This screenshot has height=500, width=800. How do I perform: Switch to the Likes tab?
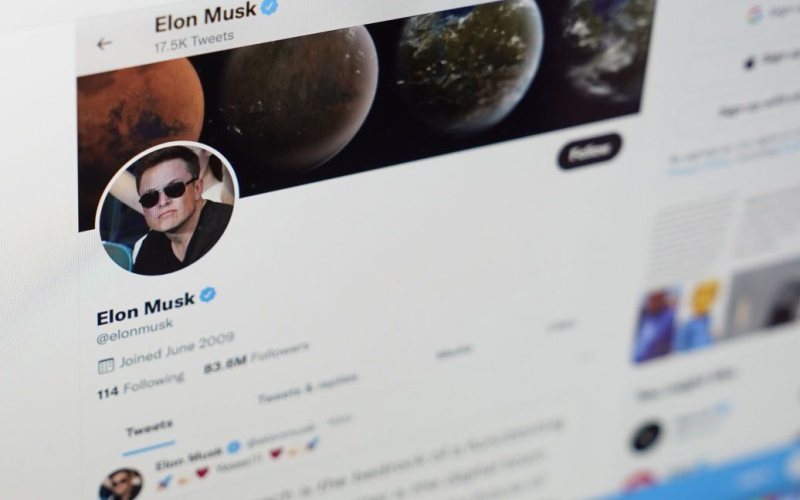click(x=561, y=325)
